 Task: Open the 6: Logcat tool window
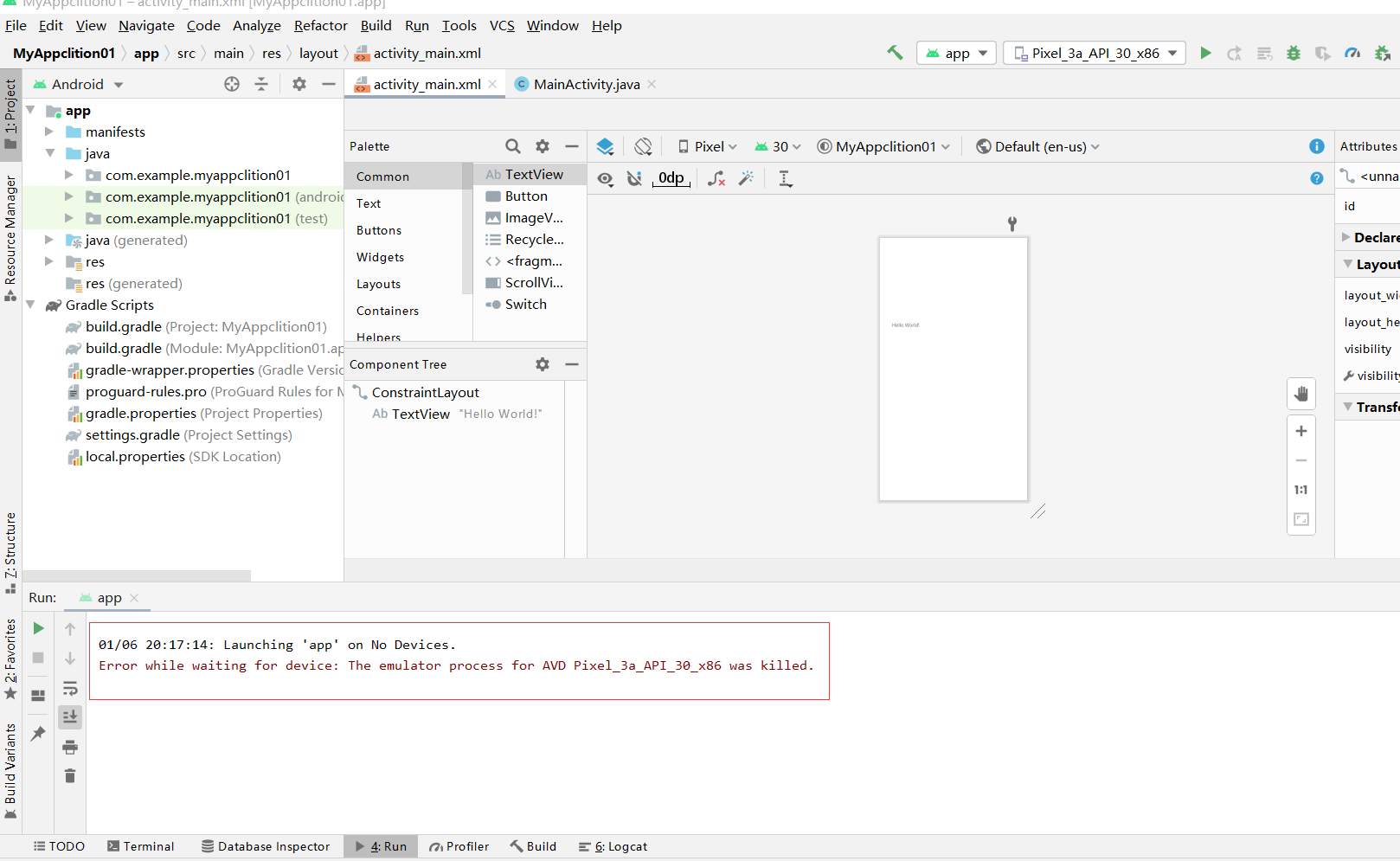tap(613, 846)
